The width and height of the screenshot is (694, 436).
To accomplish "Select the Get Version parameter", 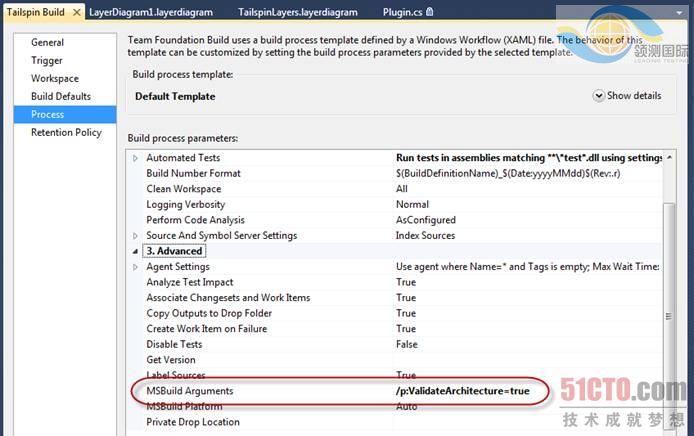I will click(x=170, y=360).
